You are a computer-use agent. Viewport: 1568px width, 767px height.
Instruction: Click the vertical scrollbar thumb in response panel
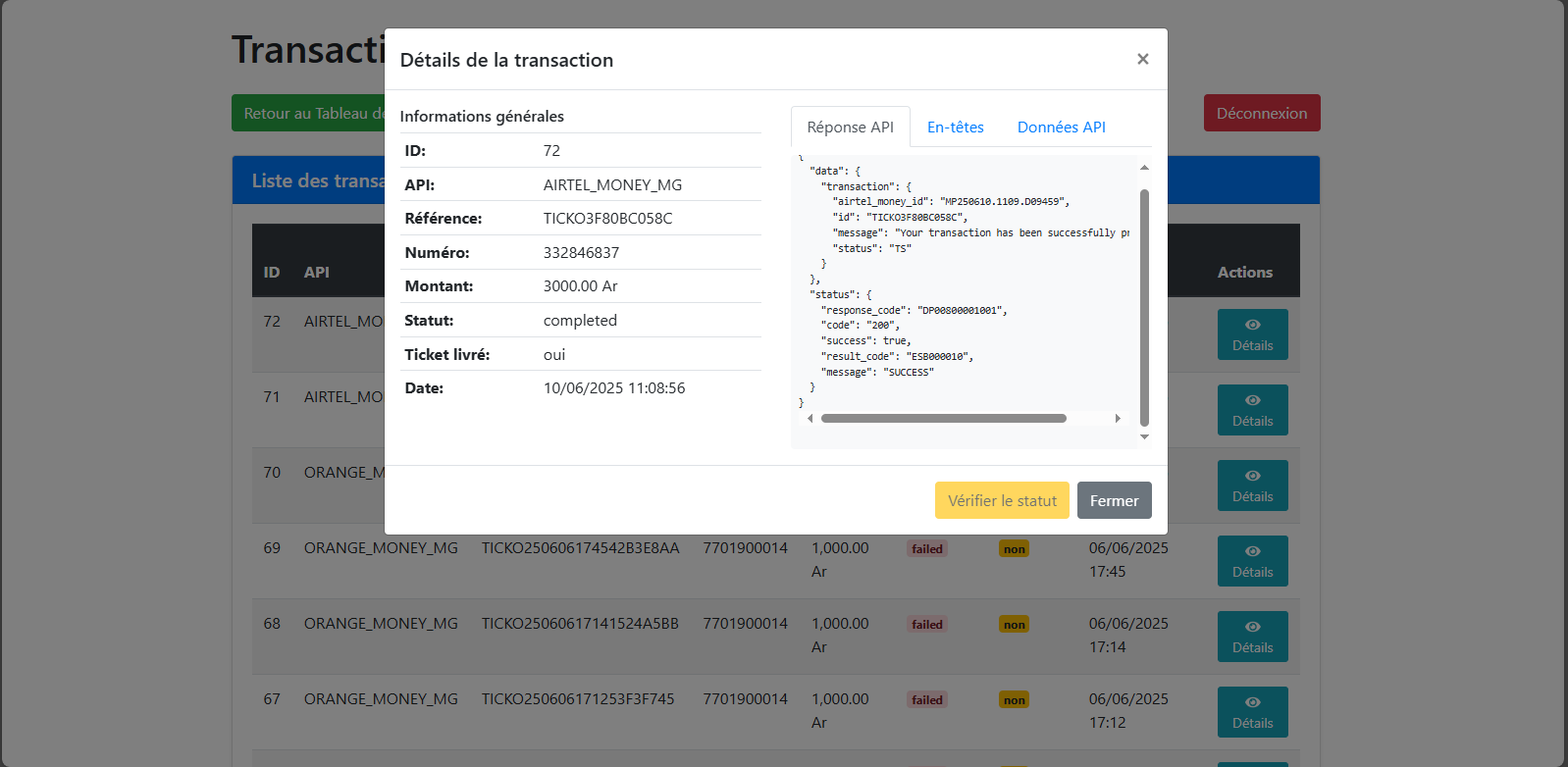tap(1144, 304)
